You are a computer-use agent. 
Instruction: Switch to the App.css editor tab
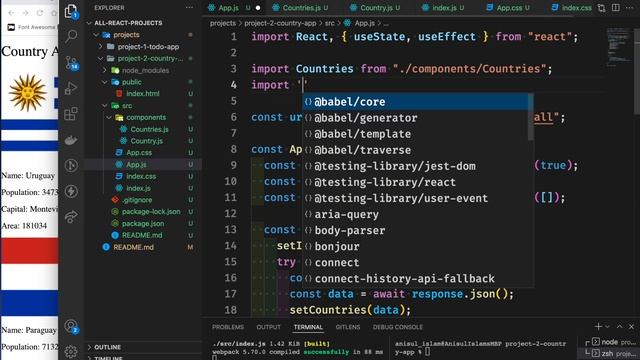509,8
